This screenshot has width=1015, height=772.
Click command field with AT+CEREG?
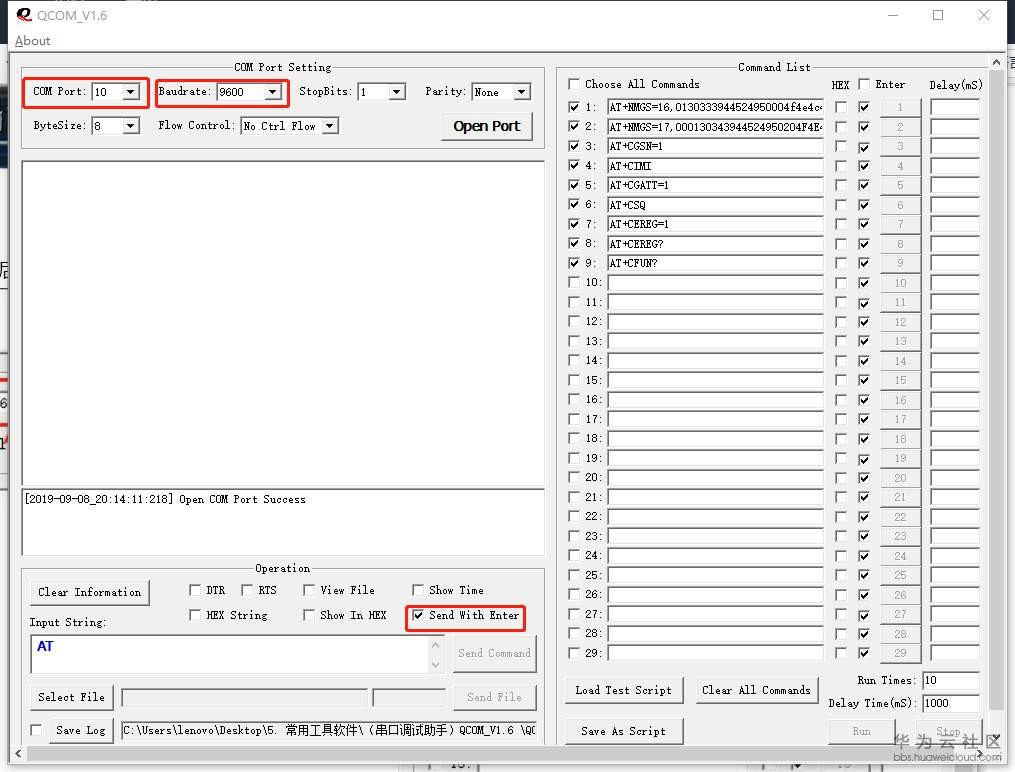715,244
